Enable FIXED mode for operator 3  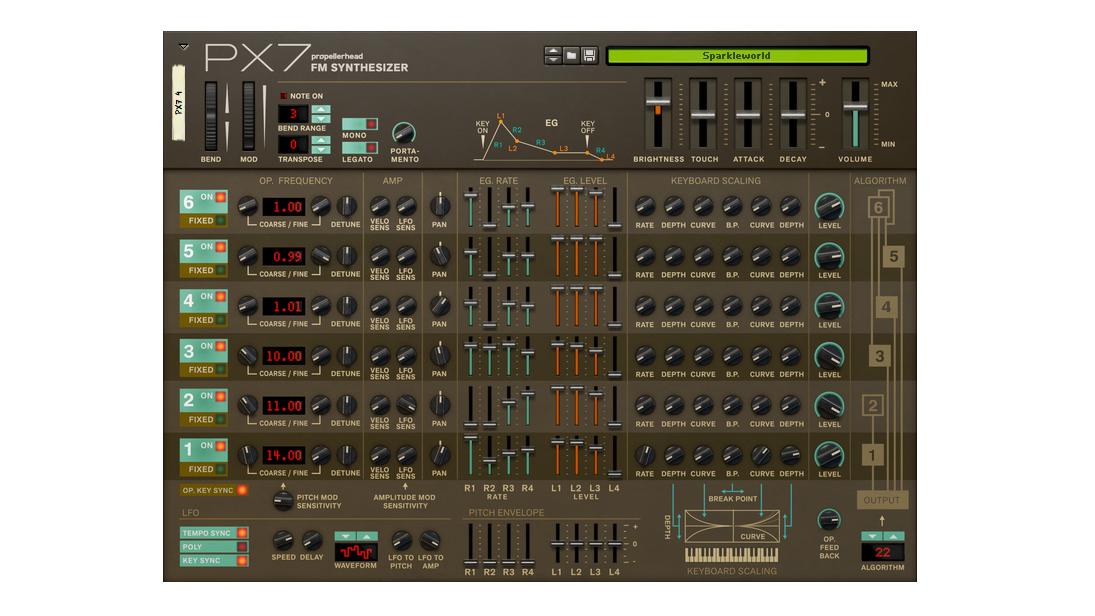point(203,369)
